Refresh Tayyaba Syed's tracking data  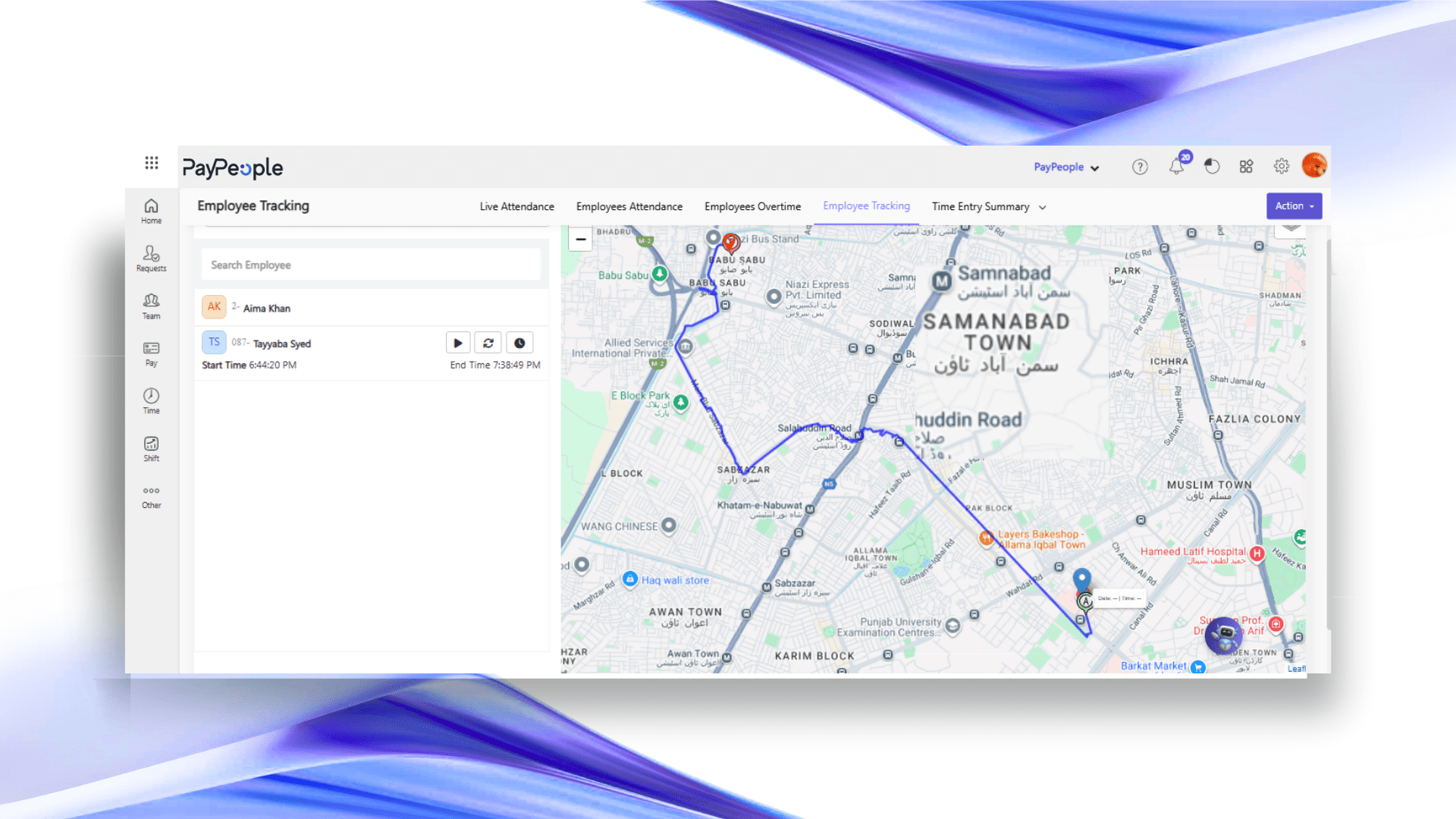click(488, 343)
